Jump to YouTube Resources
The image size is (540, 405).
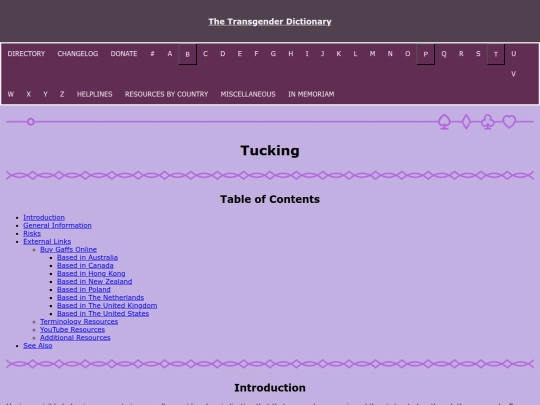[72, 329]
